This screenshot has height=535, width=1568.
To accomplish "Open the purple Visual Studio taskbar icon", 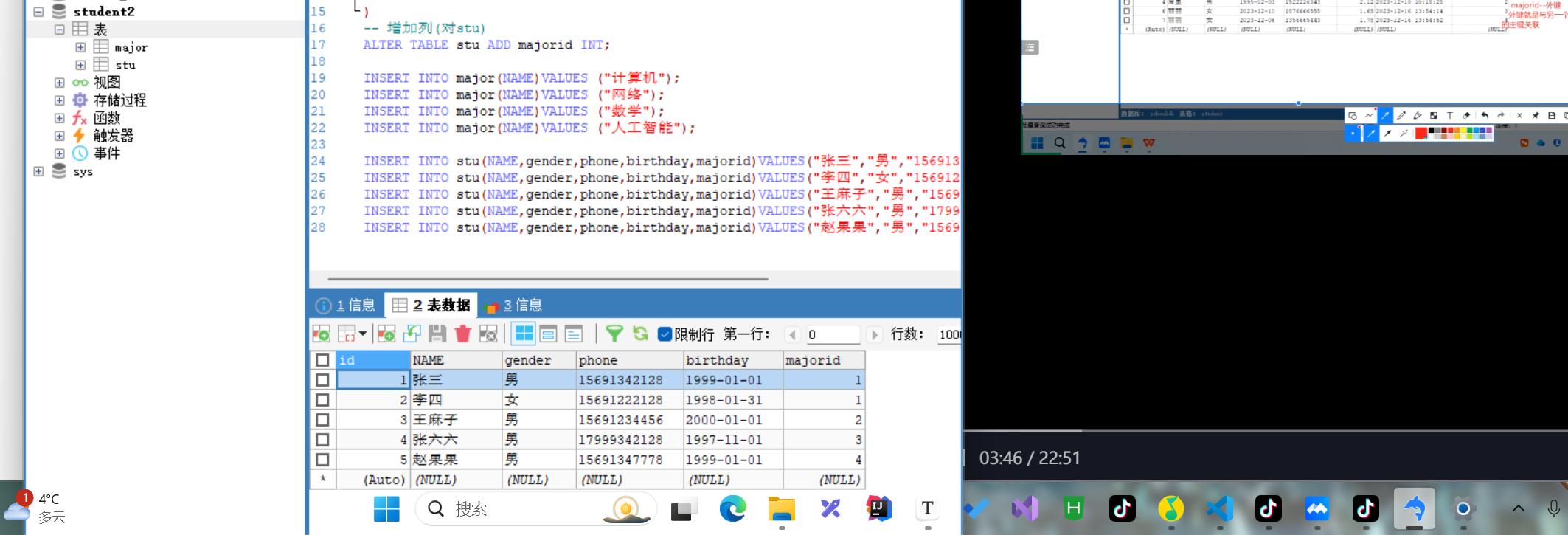I will (1025, 508).
